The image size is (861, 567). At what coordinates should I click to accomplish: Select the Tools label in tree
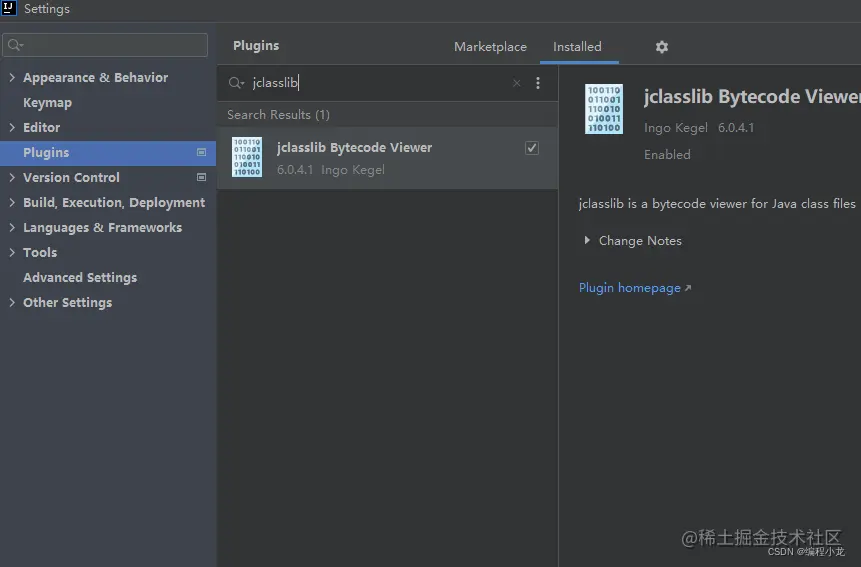[x=40, y=252]
